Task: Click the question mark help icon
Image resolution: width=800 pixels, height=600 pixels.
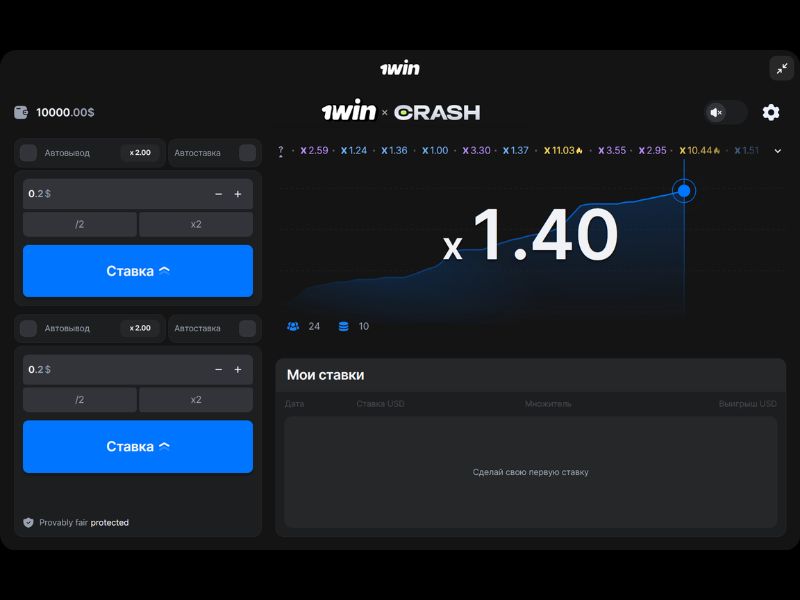Action: (281, 151)
